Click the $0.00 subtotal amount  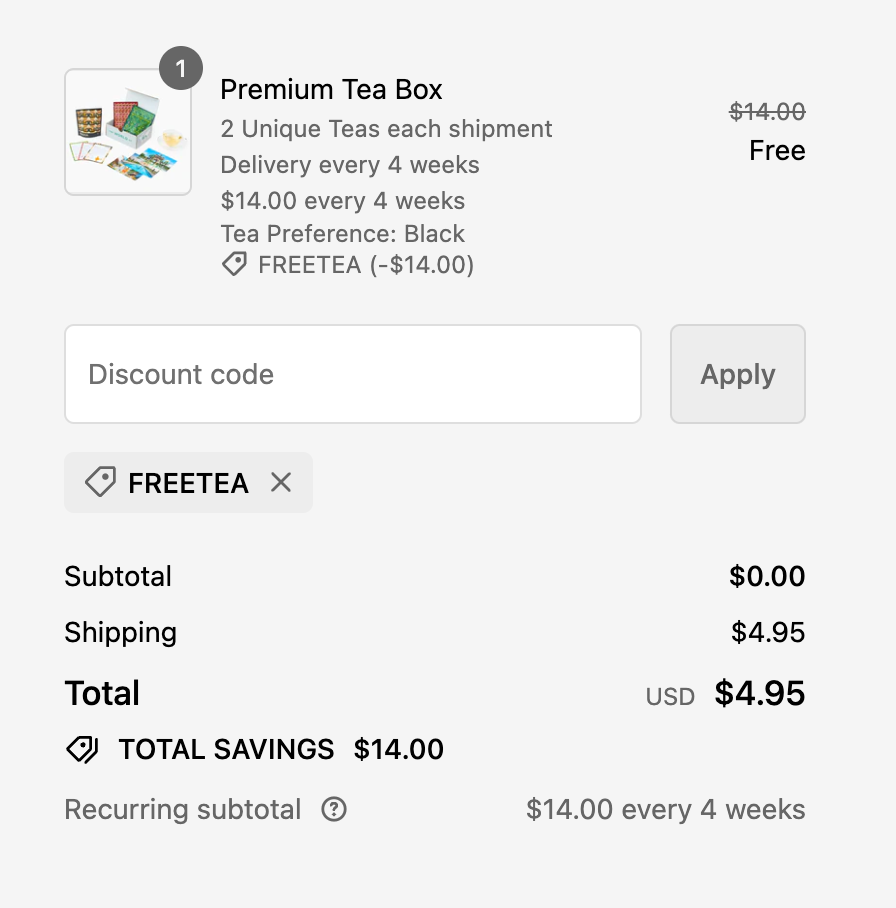pyautogui.click(x=767, y=576)
